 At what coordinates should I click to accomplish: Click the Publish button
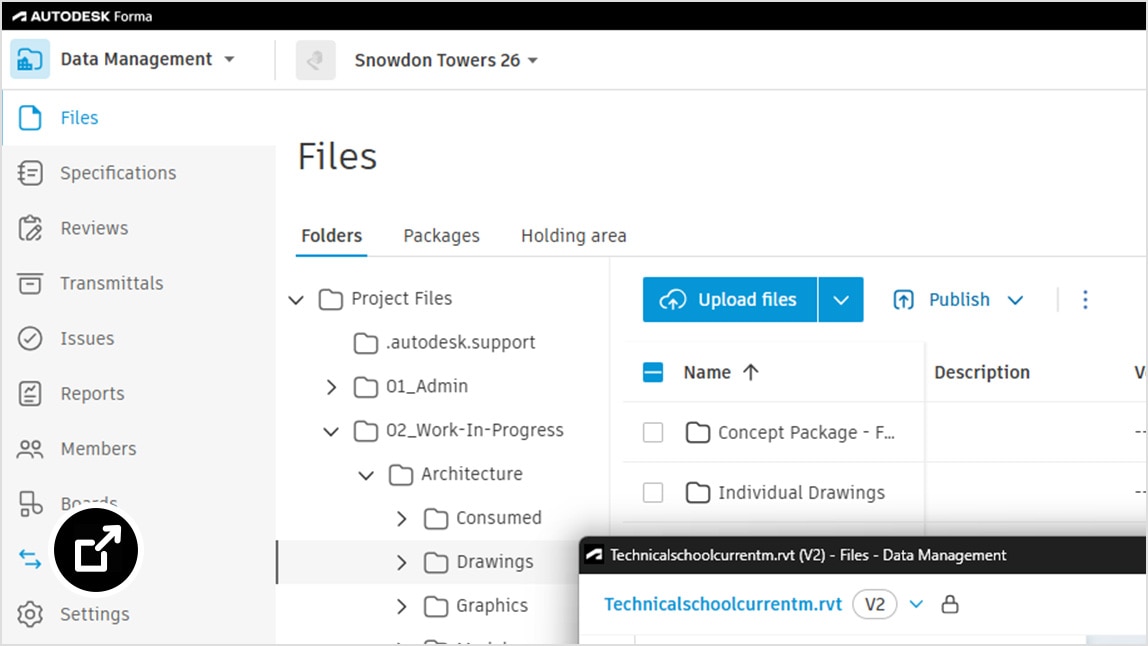pyautogui.click(x=942, y=300)
